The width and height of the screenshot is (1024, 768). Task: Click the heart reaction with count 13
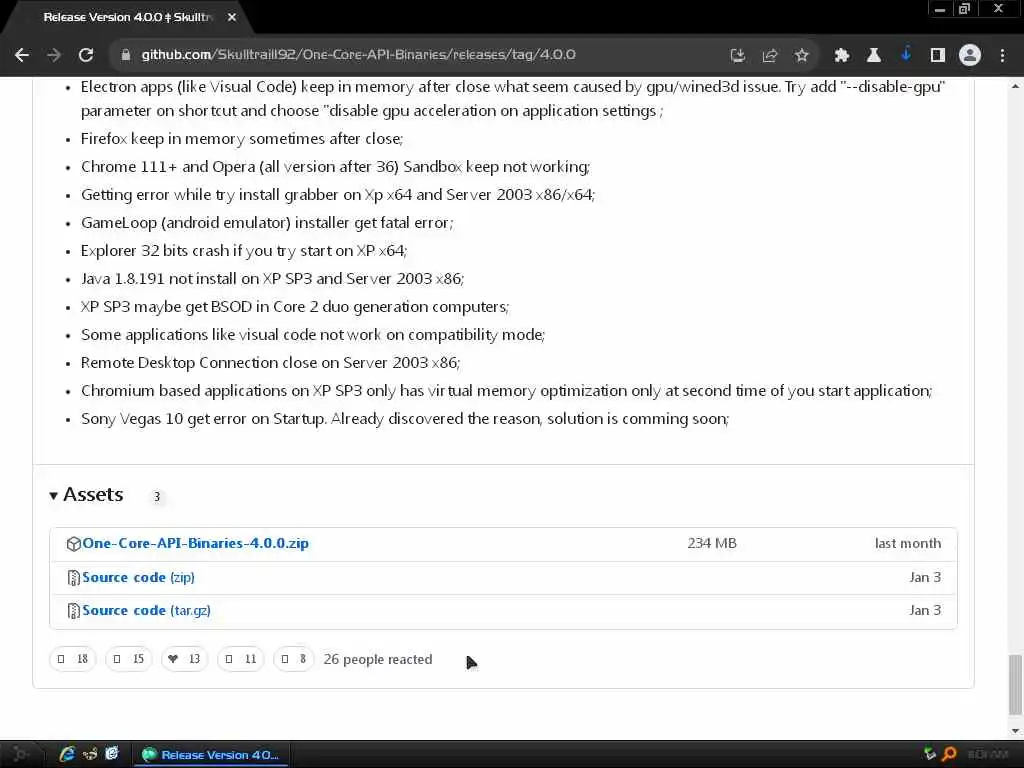[185, 659]
